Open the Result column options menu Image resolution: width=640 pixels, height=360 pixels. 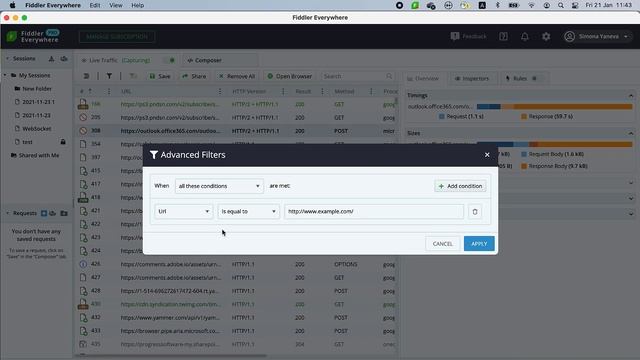pos(322,91)
